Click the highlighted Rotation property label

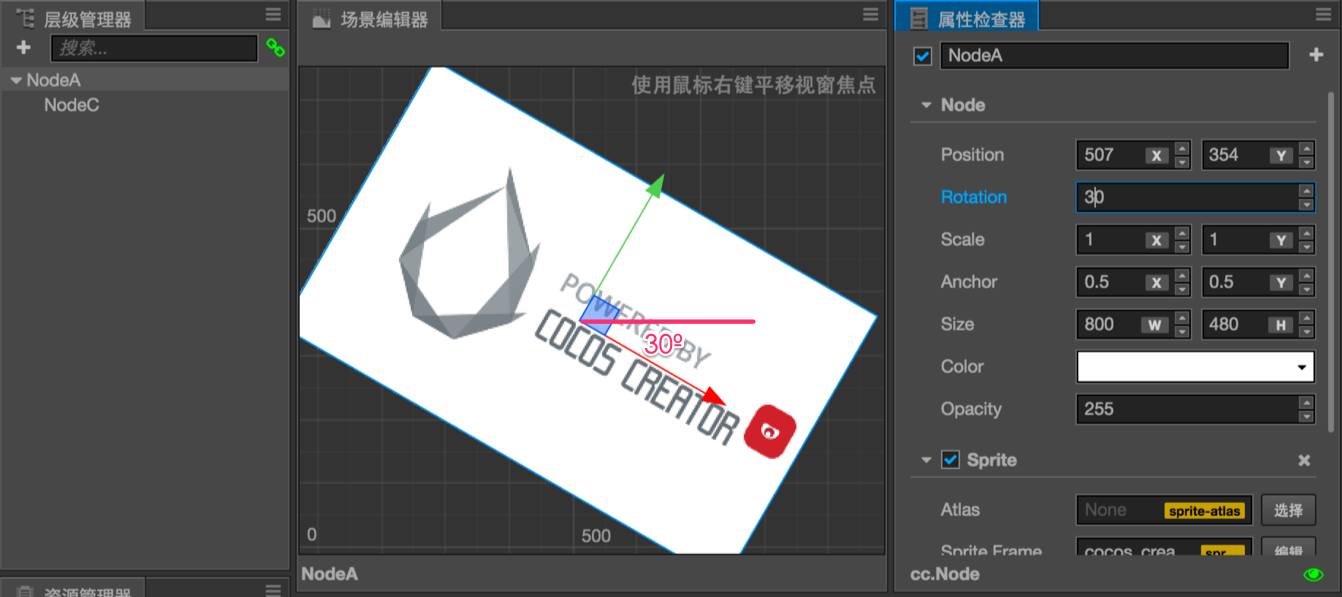pyautogui.click(x=974, y=197)
